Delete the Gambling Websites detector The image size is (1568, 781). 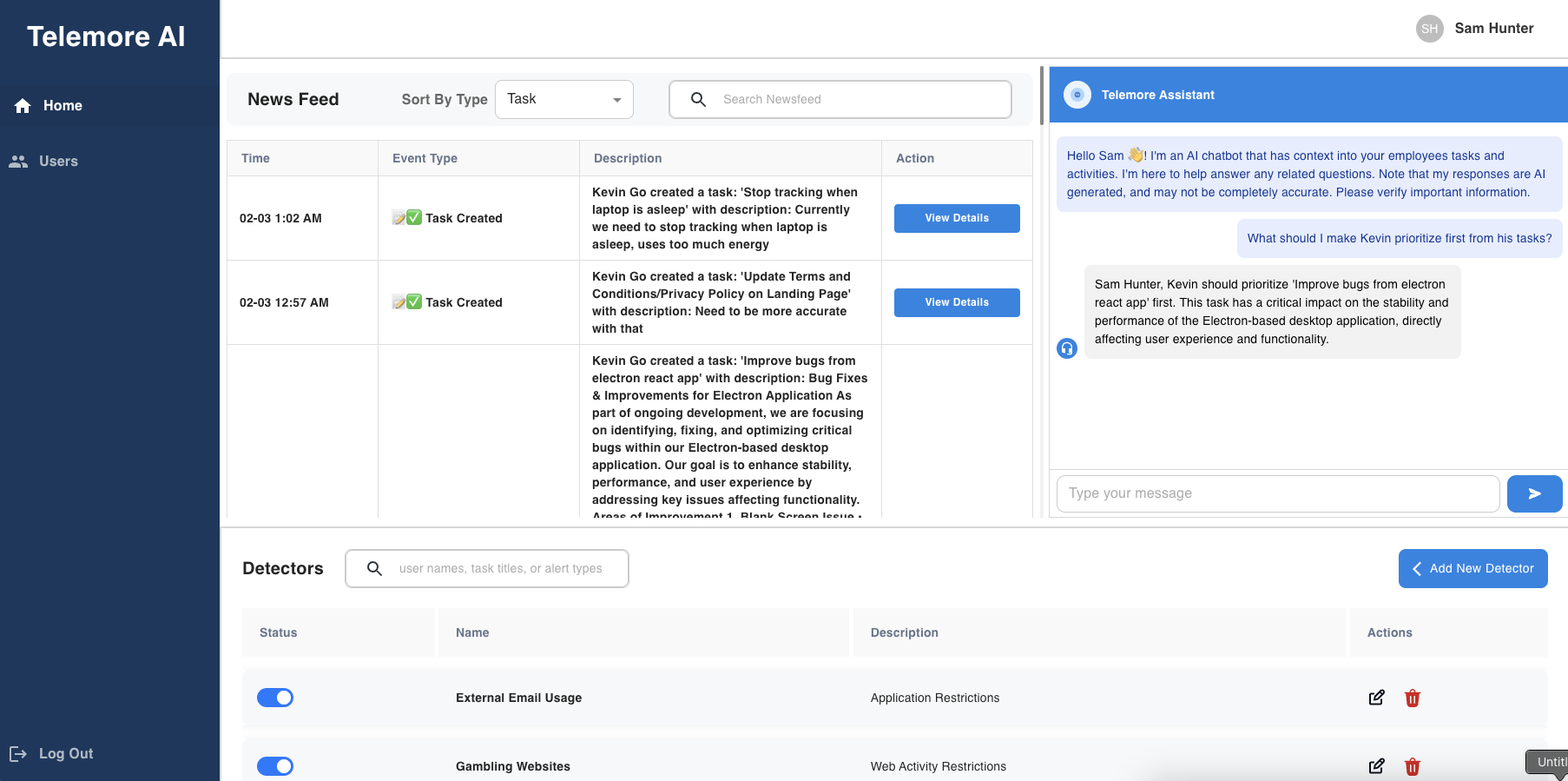tap(1413, 766)
